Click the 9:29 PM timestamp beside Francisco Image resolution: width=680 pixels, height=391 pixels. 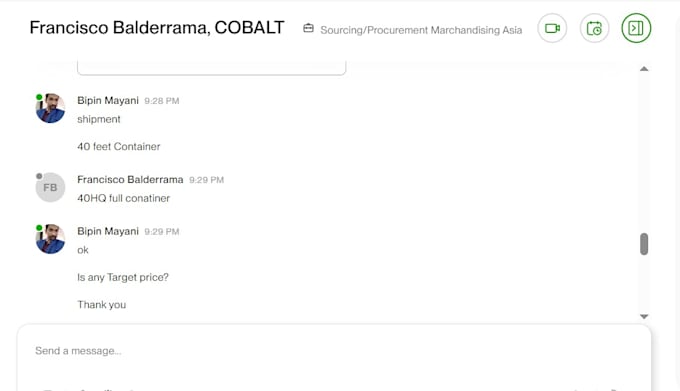(x=206, y=180)
